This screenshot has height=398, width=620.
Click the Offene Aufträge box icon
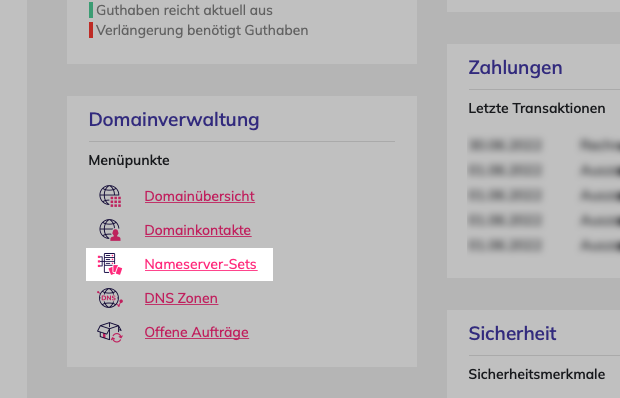click(x=110, y=332)
